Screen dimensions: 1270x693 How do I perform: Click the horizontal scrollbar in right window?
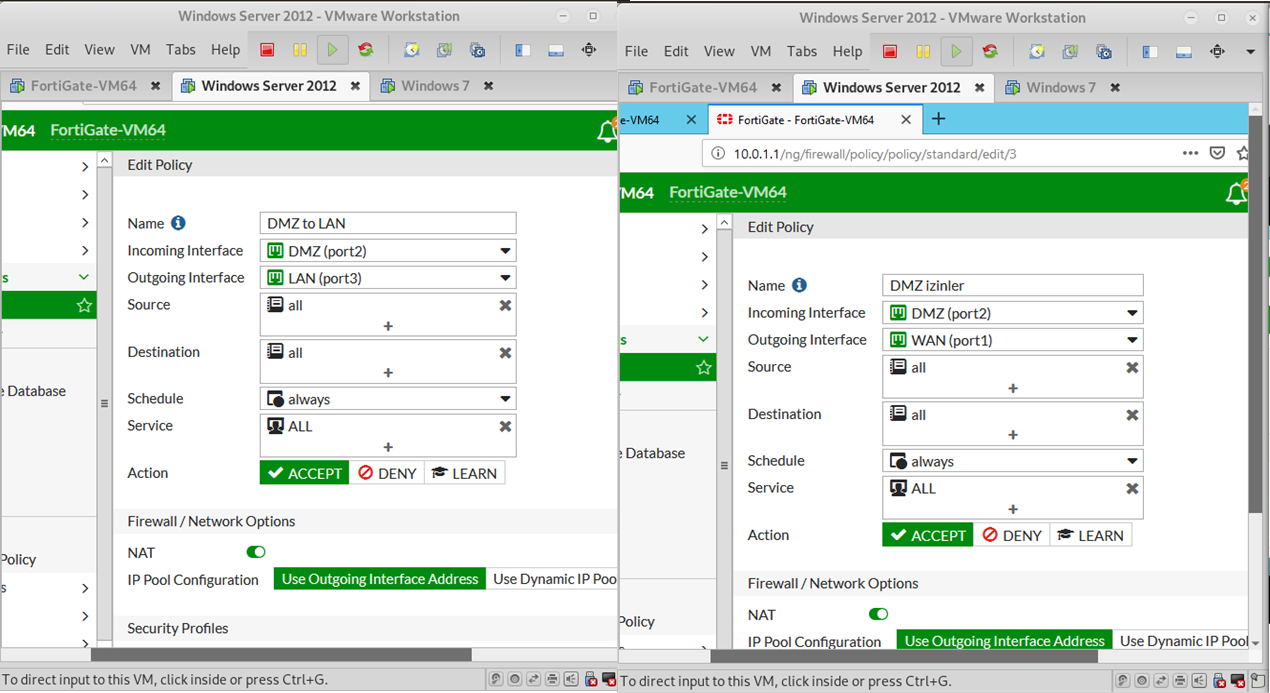pyautogui.click(x=904, y=657)
